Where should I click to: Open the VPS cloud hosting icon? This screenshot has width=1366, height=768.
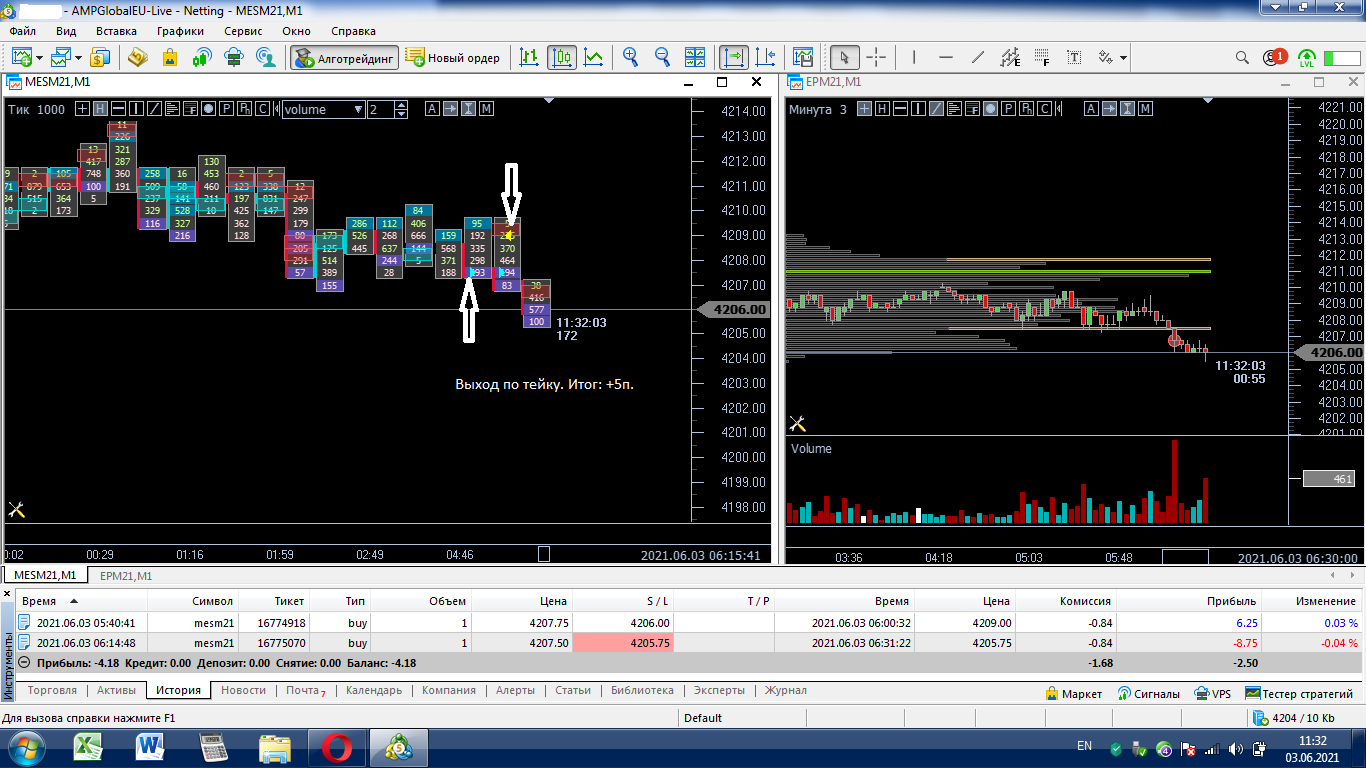(x=234, y=57)
